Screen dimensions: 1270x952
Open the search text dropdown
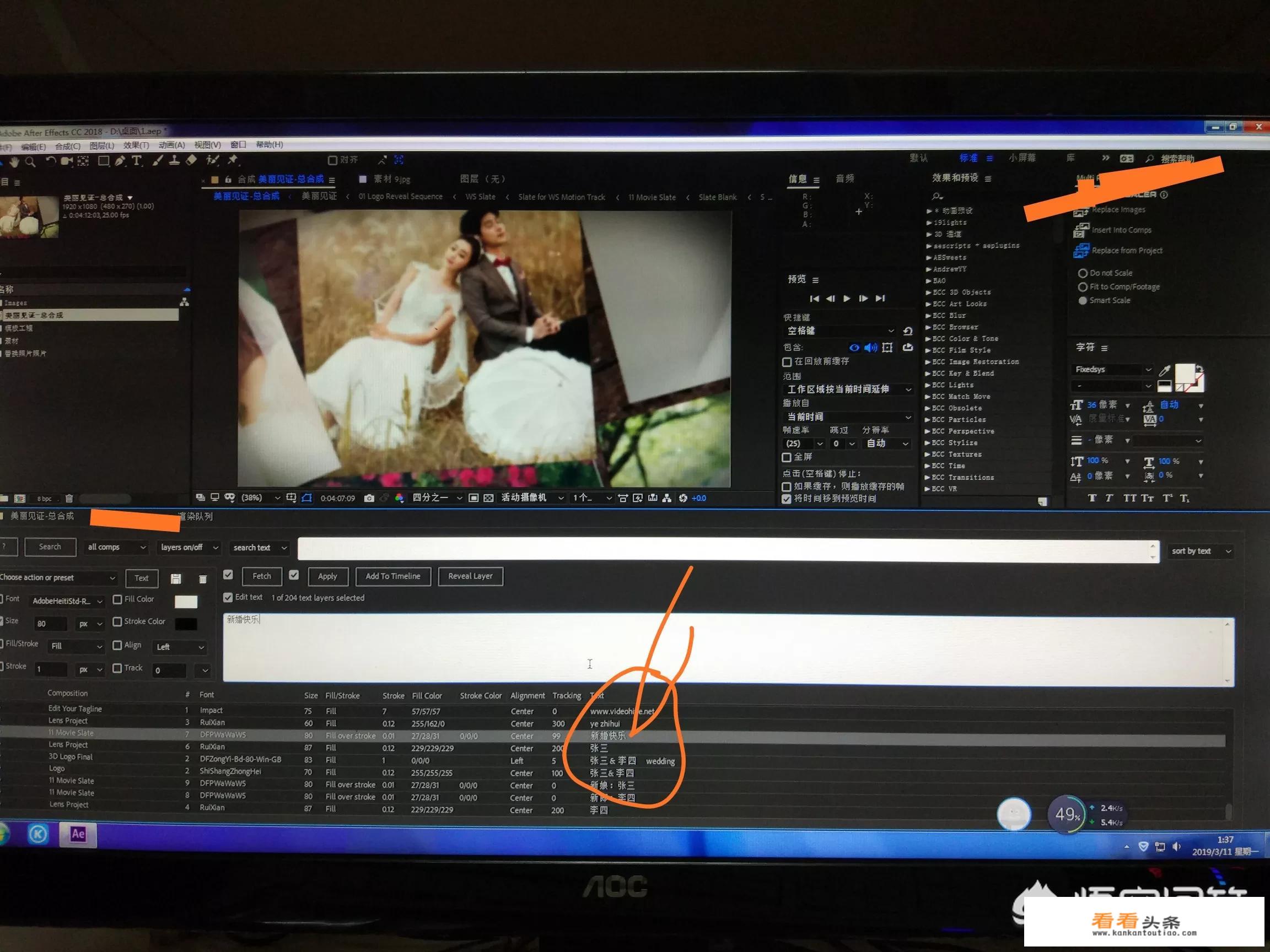coord(260,548)
